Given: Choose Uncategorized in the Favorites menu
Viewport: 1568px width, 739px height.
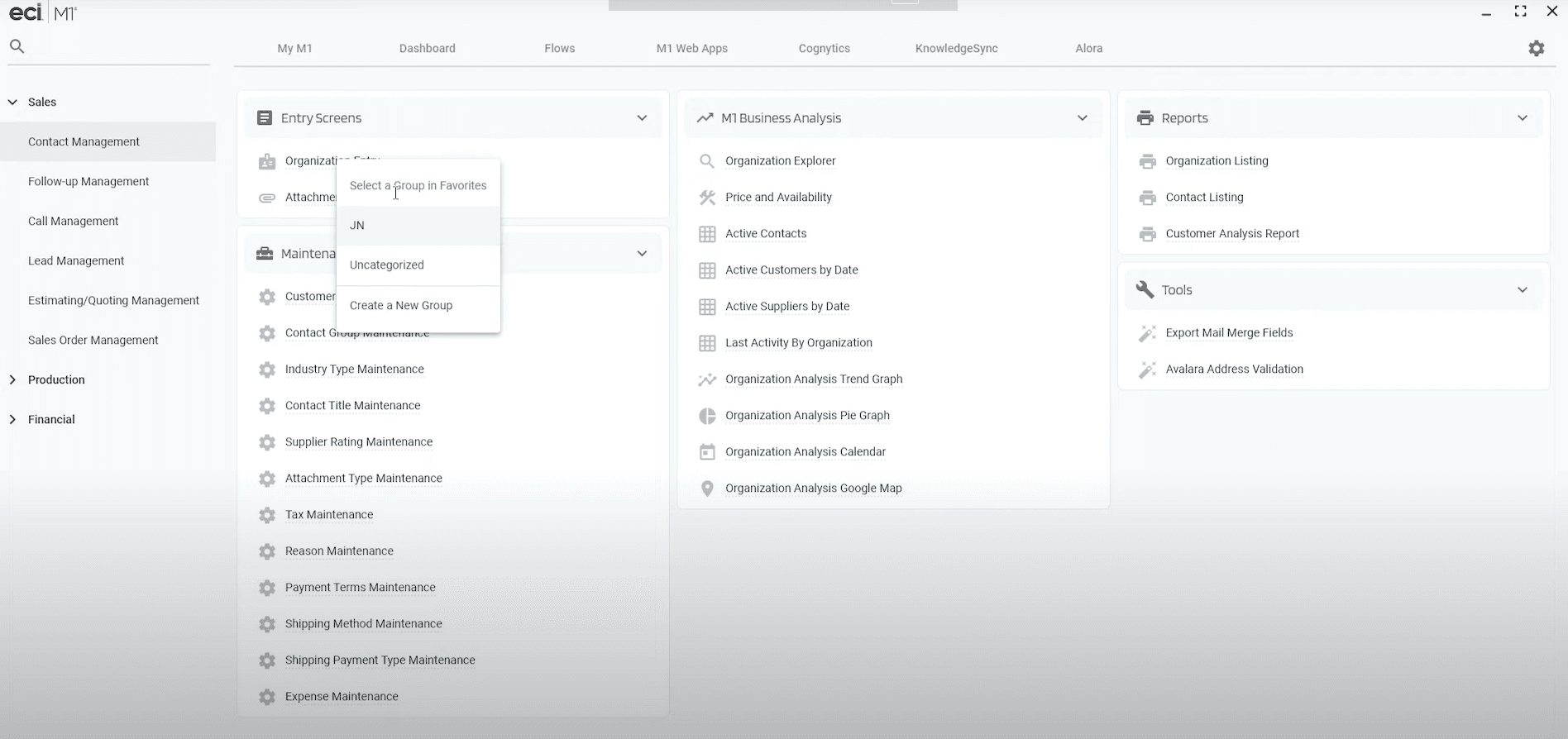Looking at the screenshot, I should [x=418, y=265].
